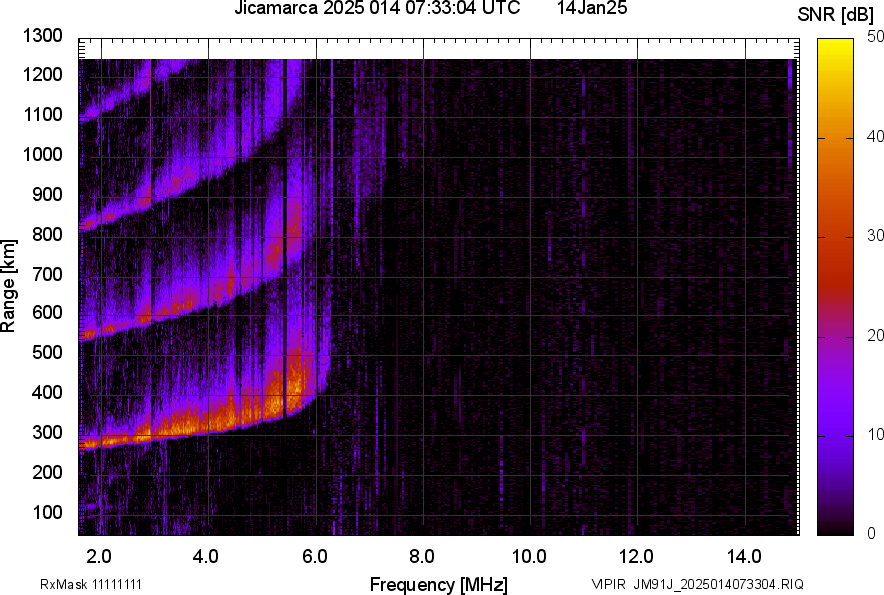Click the range tick label '100'
The height and width of the screenshot is (595, 884).
[x=47, y=512]
